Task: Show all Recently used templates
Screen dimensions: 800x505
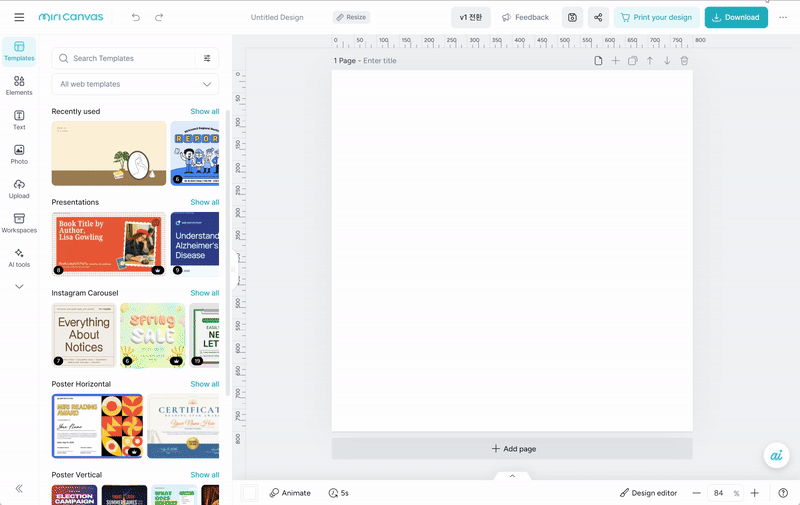Action: point(205,111)
